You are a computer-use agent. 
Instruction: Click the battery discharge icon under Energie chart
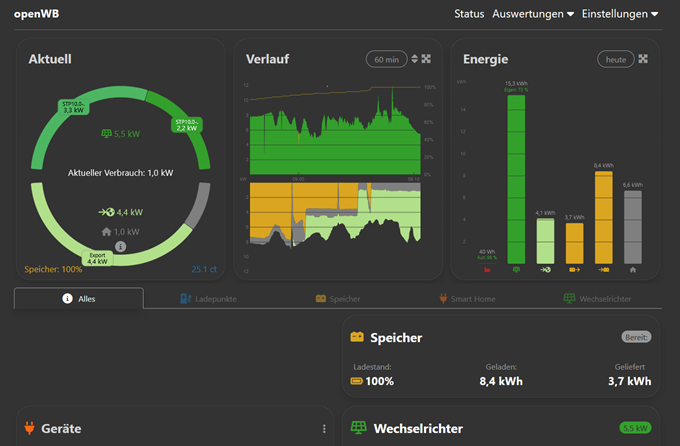click(574, 269)
